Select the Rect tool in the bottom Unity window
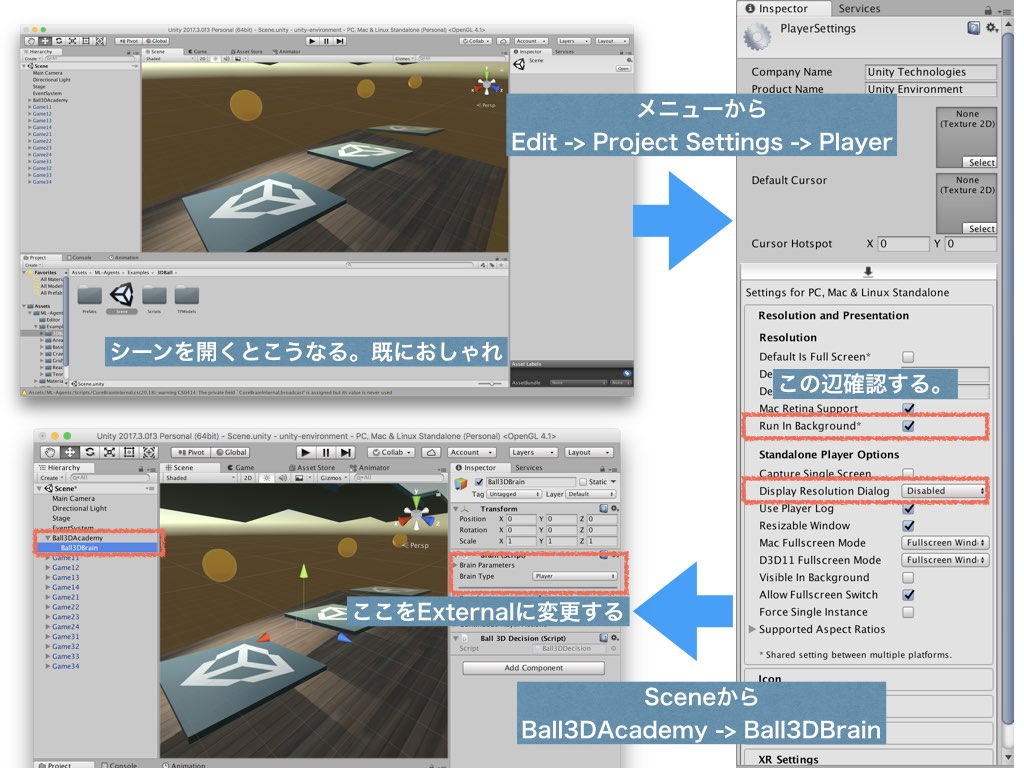Screen dimensions: 1024x768 (129, 452)
